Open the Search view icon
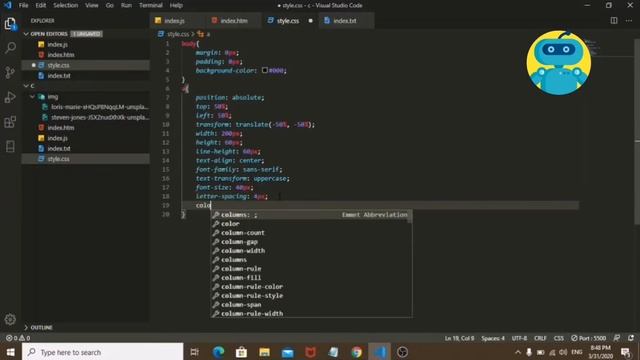Image resolution: width=640 pixels, height=360 pixels. [10, 48]
